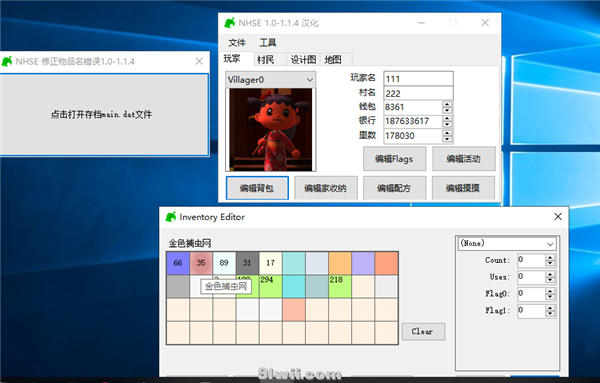Viewport: 600px width, 383px height.
Task: Click the Flag0 value field
Action: tap(531, 294)
